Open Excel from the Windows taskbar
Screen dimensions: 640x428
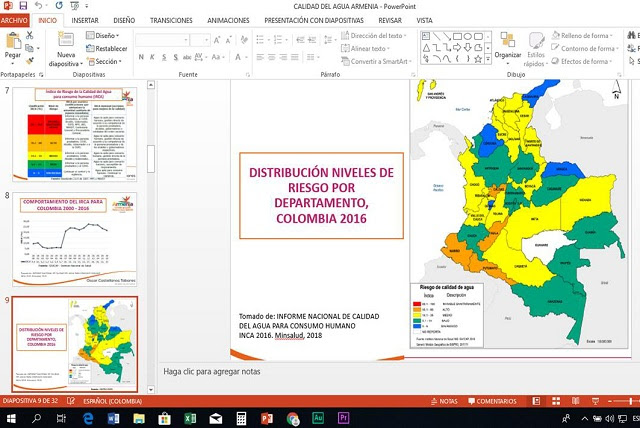click(x=190, y=417)
